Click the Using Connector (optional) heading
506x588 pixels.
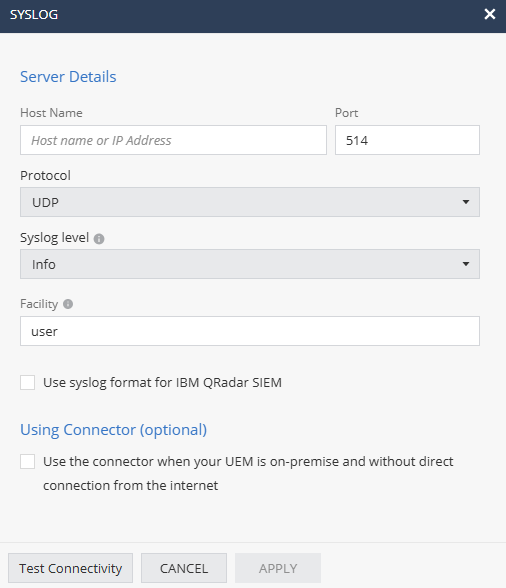coord(114,430)
